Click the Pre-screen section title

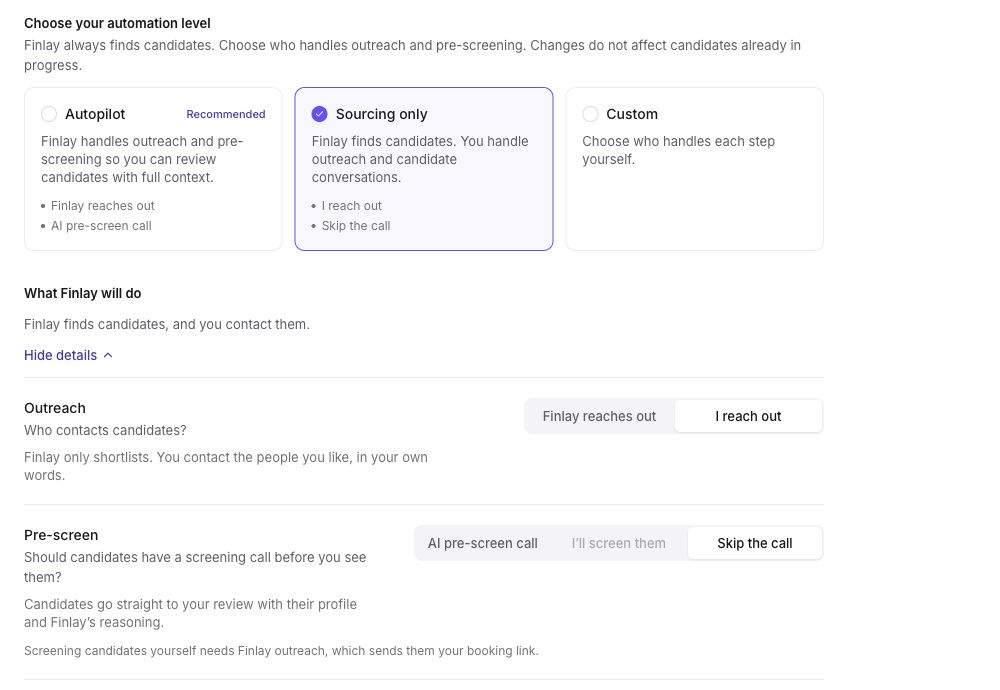[61, 535]
